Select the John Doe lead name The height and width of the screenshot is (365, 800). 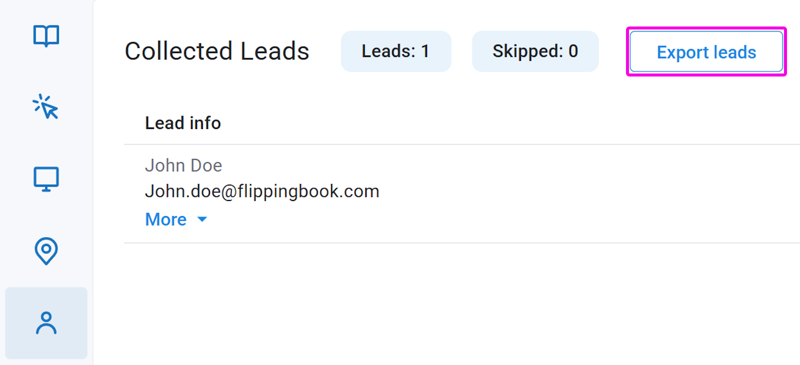pyautogui.click(x=184, y=165)
